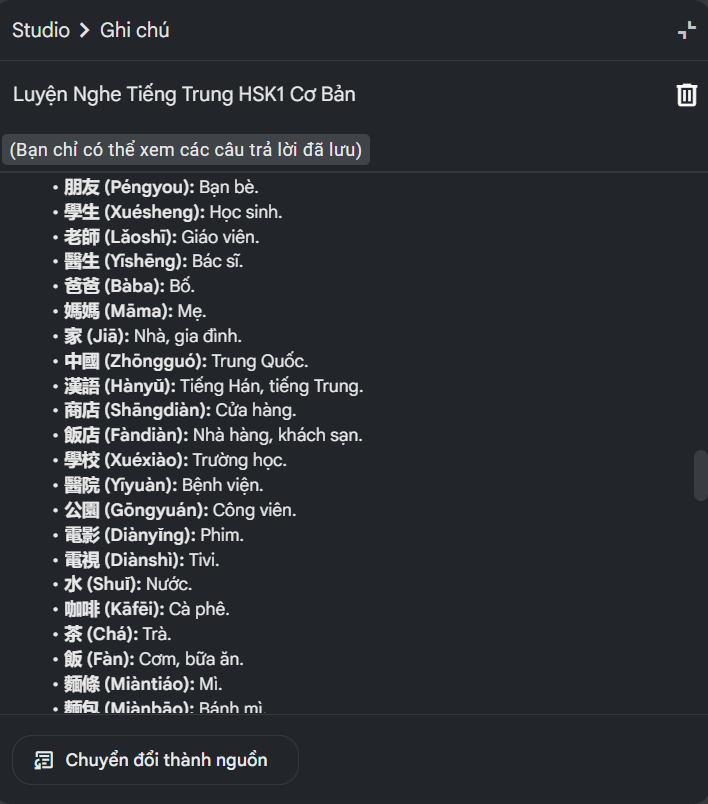Delete this note with trash icon
The image size is (708, 804).
686,95
